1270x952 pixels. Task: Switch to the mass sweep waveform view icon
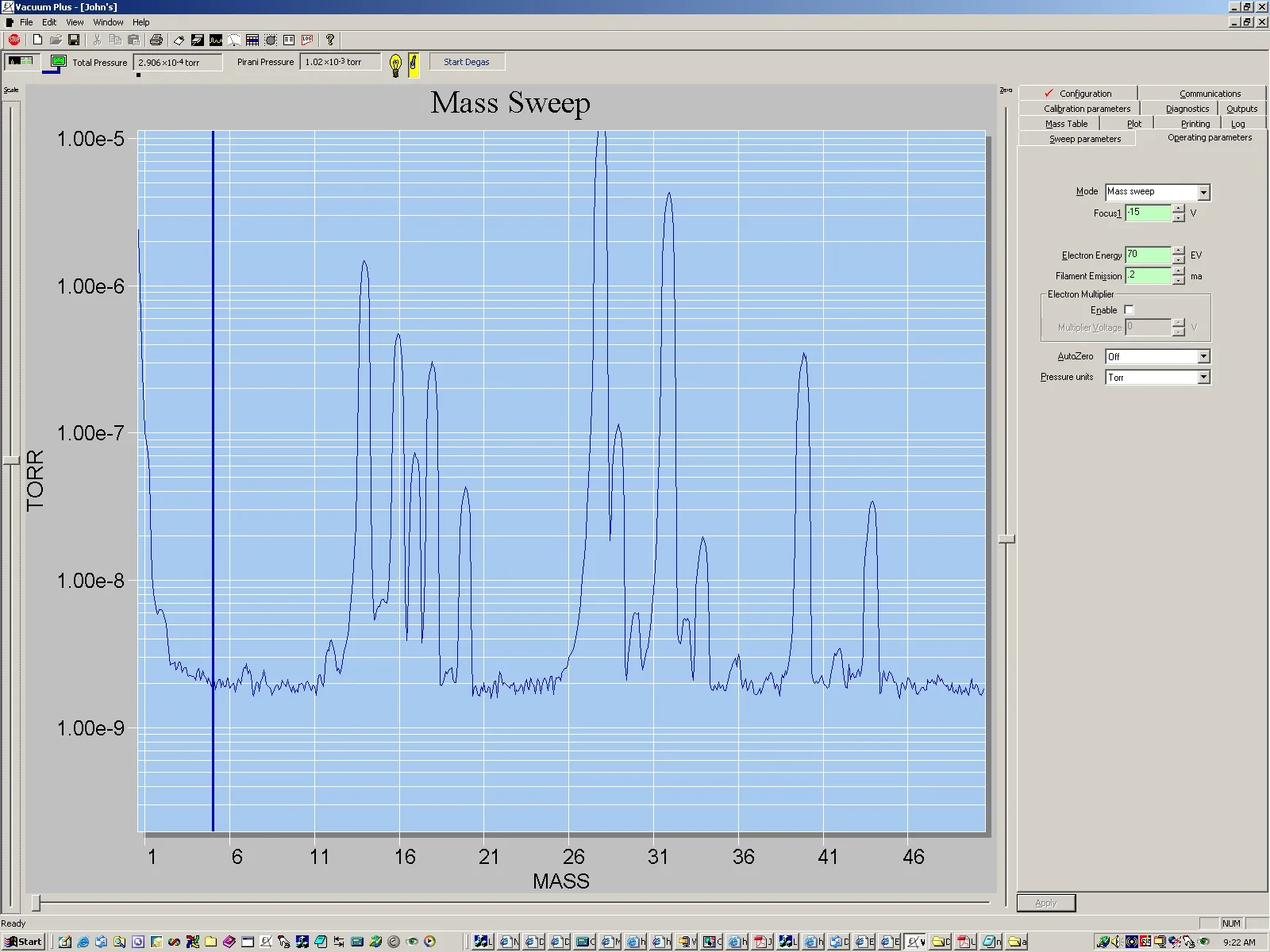215,40
